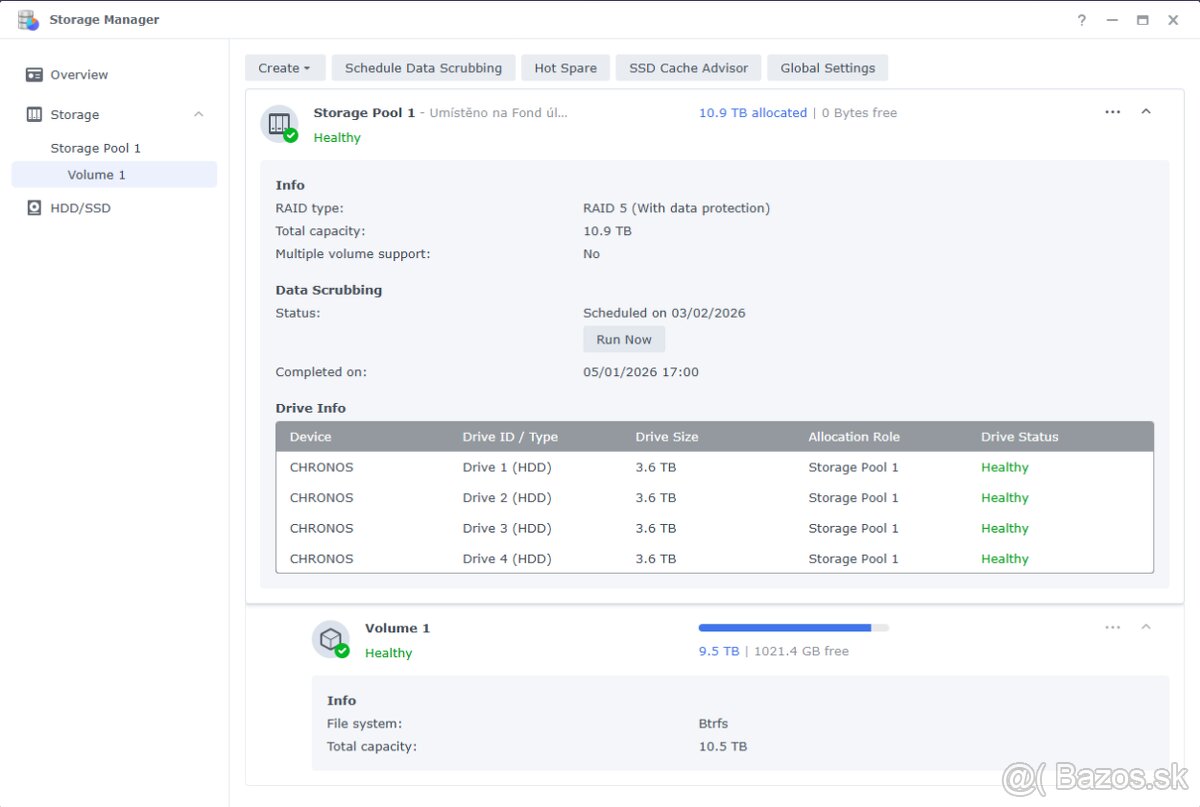Open HDD/SSD from the sidebar
The image size is (1200, 807).
click(33, 207)
